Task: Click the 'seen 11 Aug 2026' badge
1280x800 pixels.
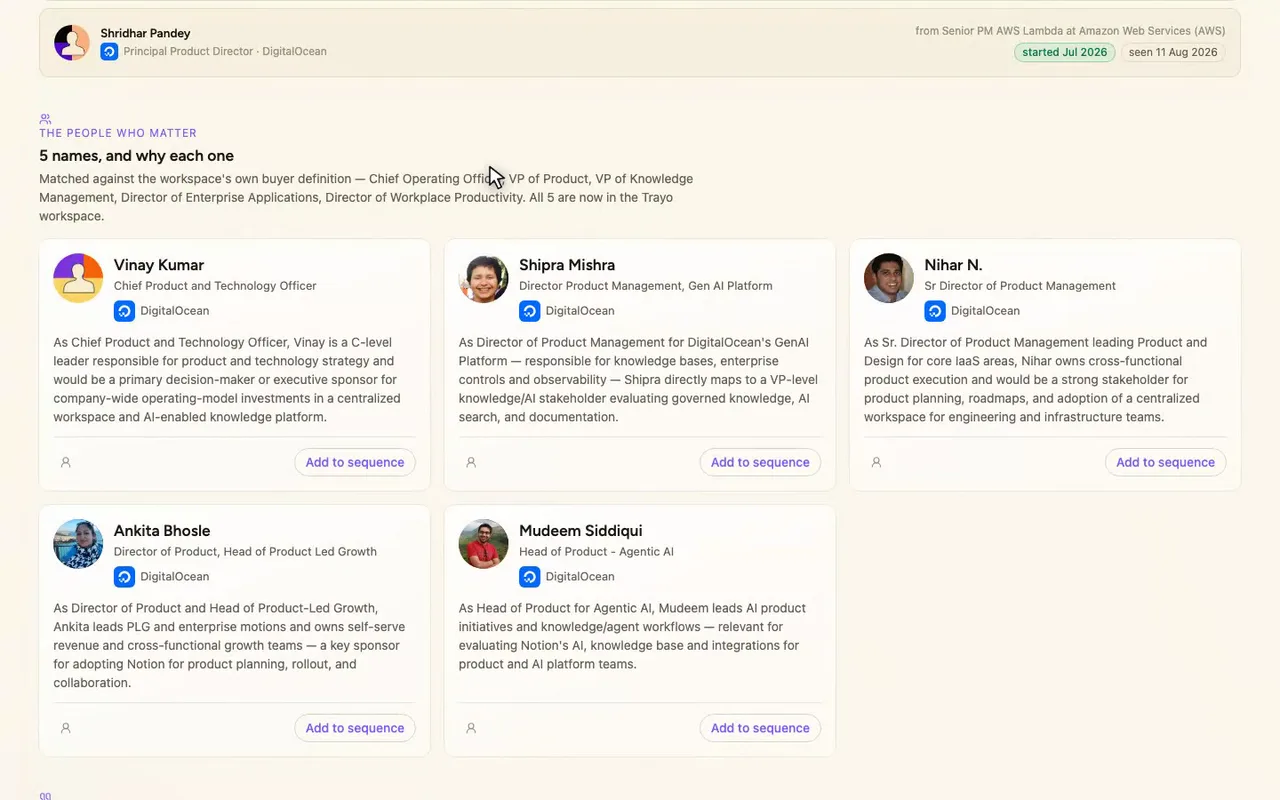Action: pyautogui.click(x=1172, y=52)
